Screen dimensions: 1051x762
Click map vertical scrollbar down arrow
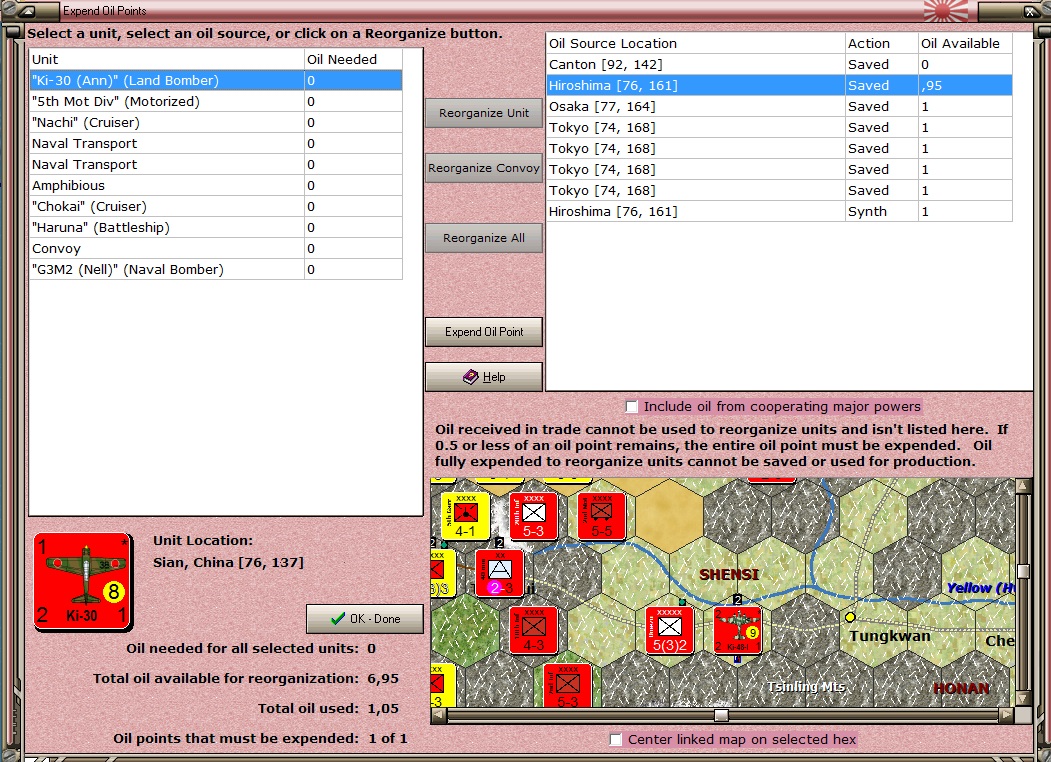pyautogui.click(x=1023, y=699)
